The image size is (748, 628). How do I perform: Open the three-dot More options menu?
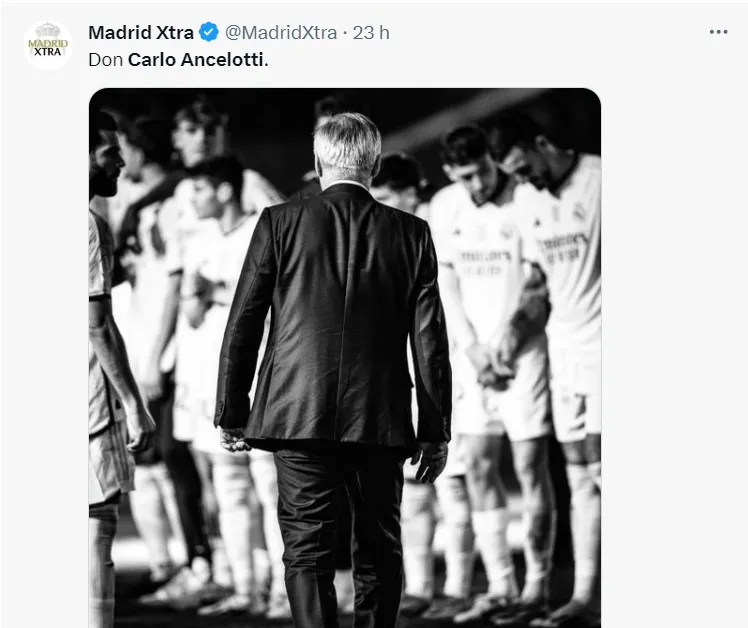(718, 32)
